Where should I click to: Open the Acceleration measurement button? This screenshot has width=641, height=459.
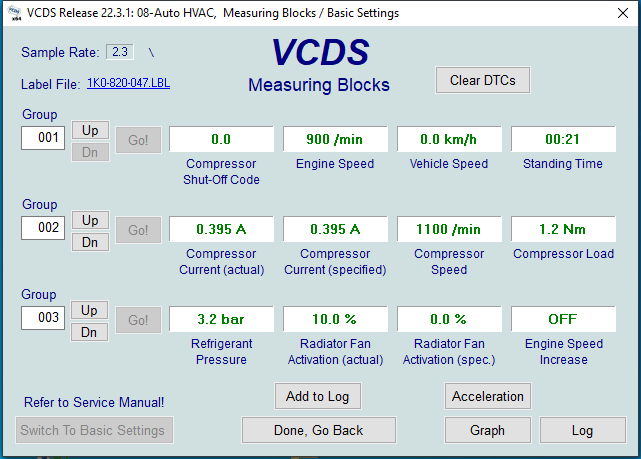487,396
